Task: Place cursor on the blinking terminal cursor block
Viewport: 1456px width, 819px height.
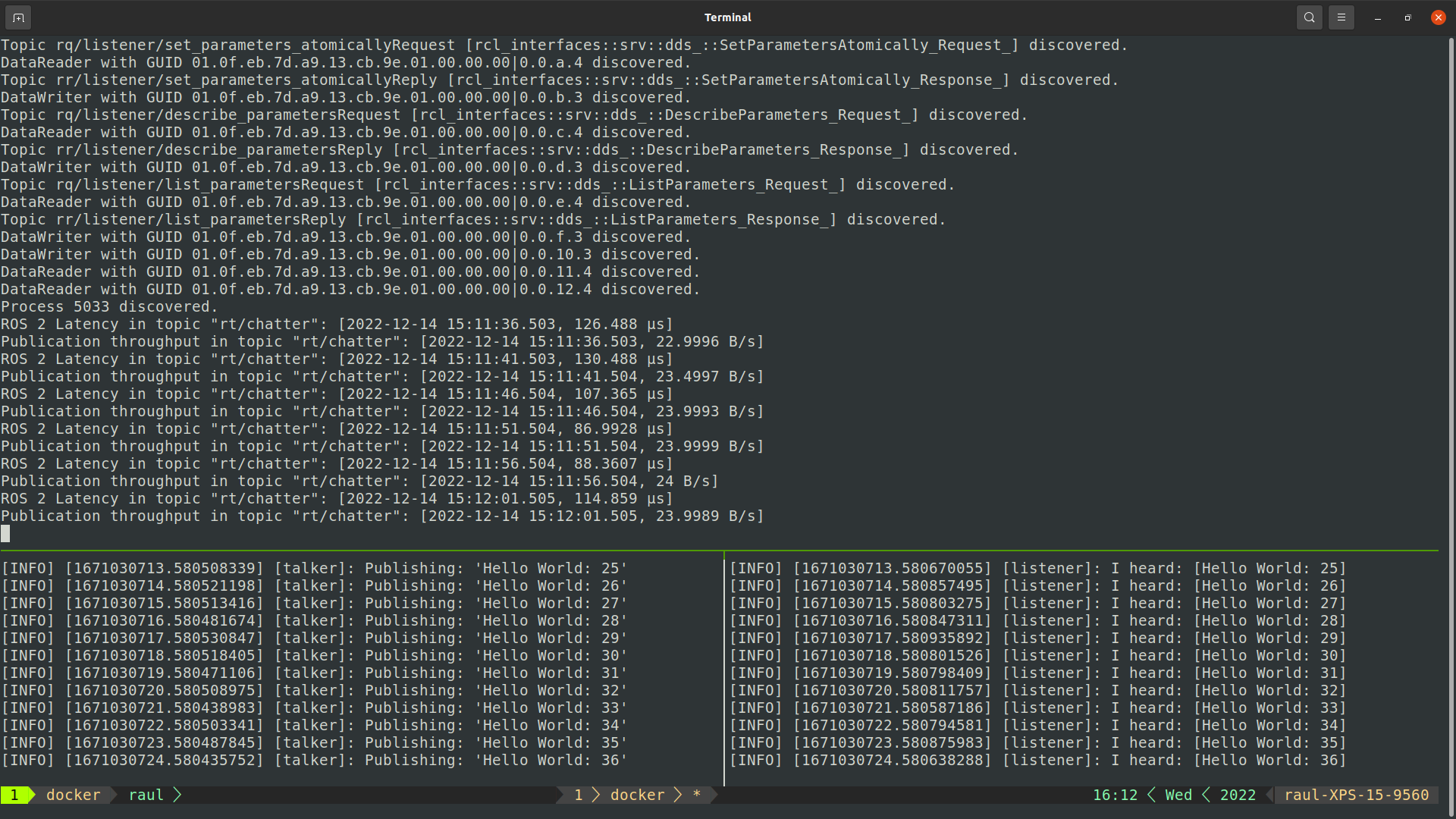Action: pyautogui.click(x=5, y=533)
